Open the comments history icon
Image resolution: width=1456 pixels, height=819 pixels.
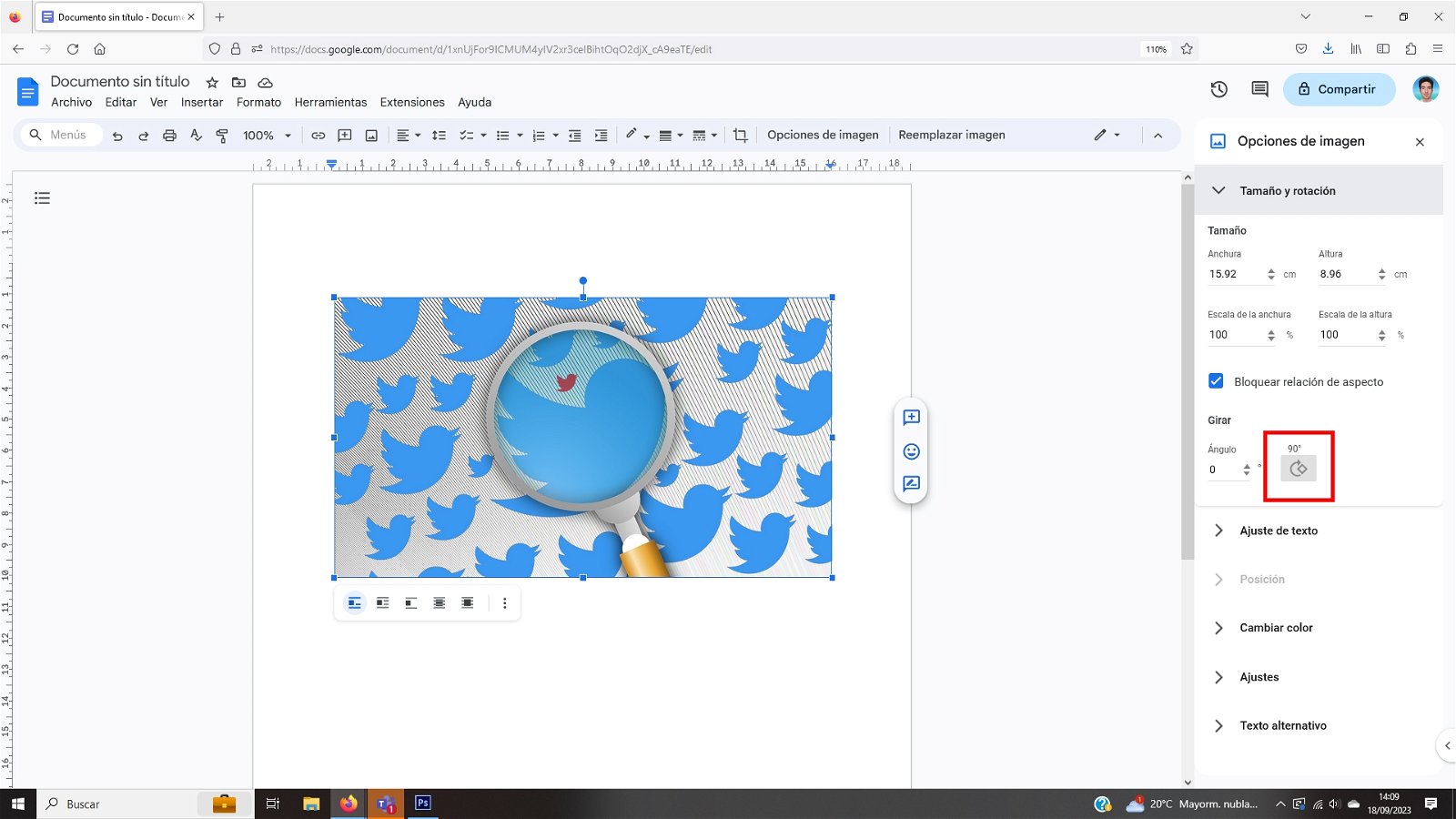(x=1259, y=89)
